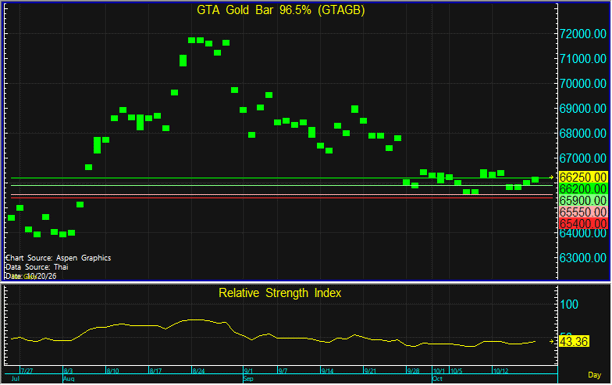This screenshot has height=385, width=612.
Task: Click the Chart Source: Aspen Graphics text
Action: (x=58, y=258)
